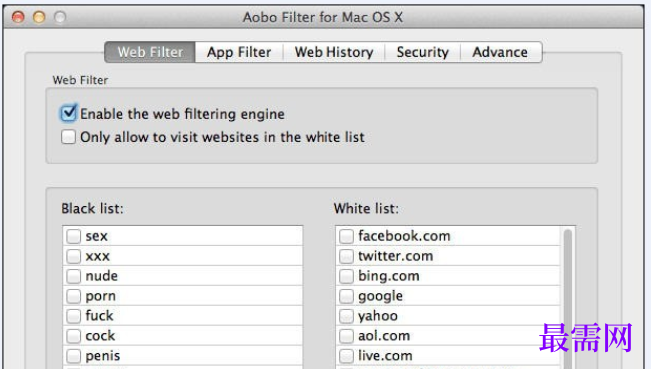Switch to the Security tab

click(423, 52)
